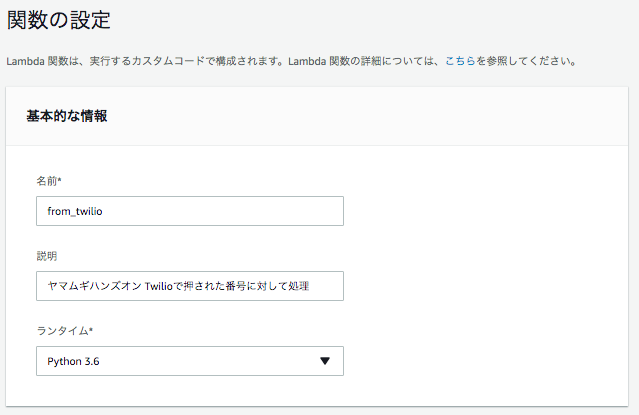Click the 名前* field label
This screenshot has height=415, width=639.
(x=49, y=181)
